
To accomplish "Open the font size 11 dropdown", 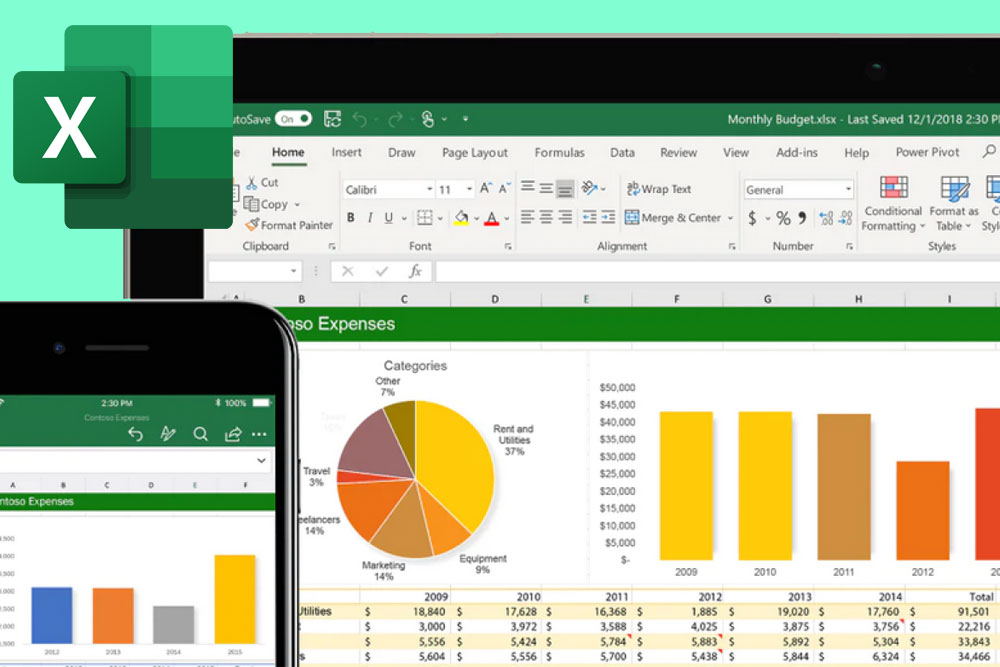I will coord(469,189).
